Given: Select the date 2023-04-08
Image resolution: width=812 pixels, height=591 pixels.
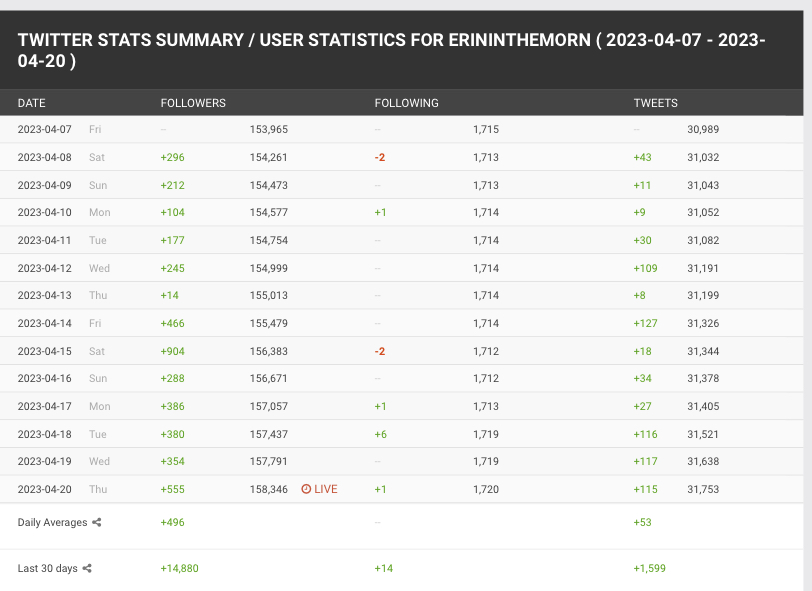Looking at the screenshot, I should [45, 157].
